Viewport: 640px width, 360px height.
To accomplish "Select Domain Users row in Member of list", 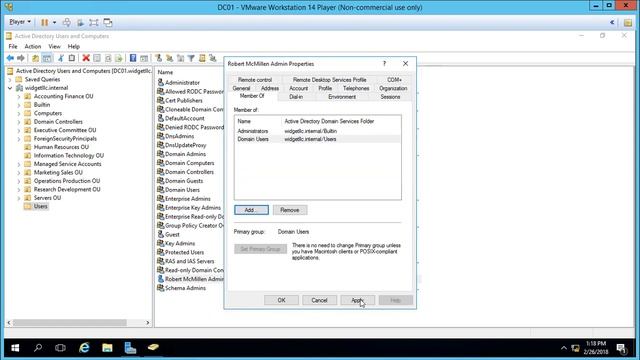I will point(318,139).
